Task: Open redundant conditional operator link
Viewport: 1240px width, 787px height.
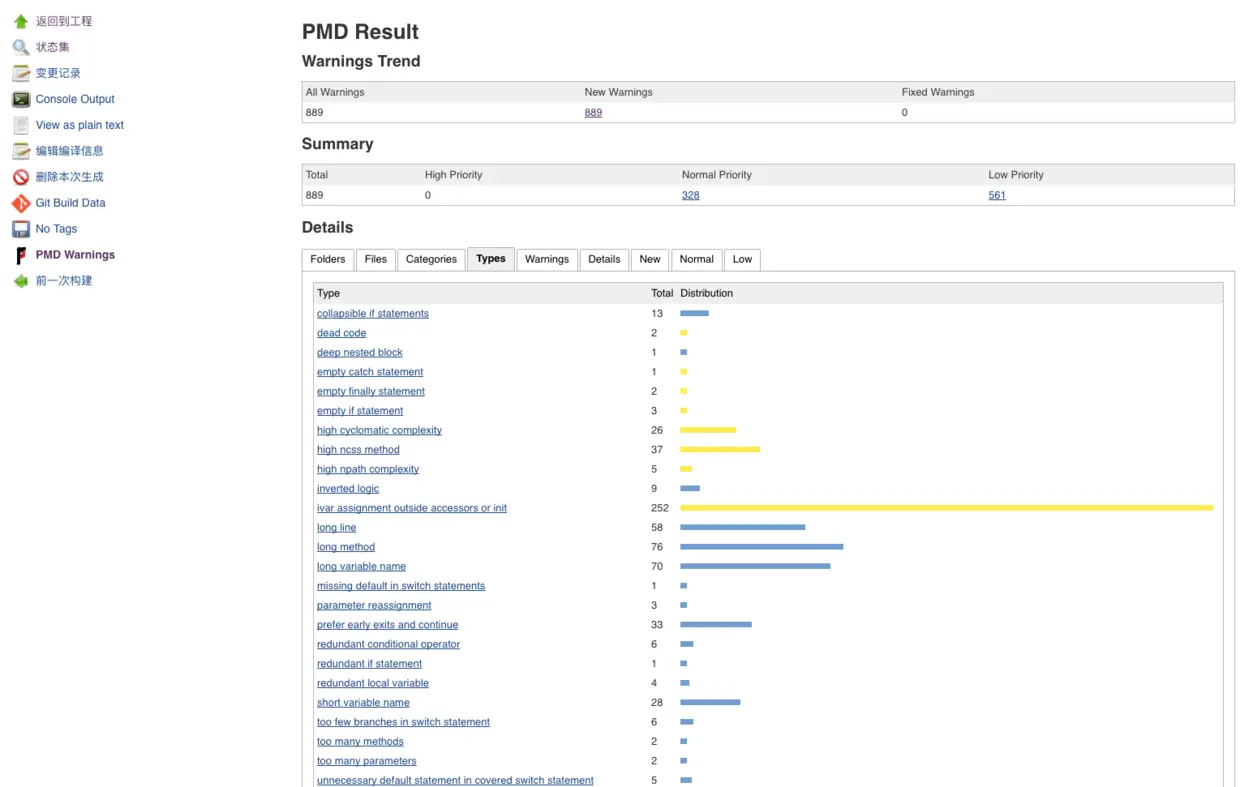Action: tap(389, 645)
